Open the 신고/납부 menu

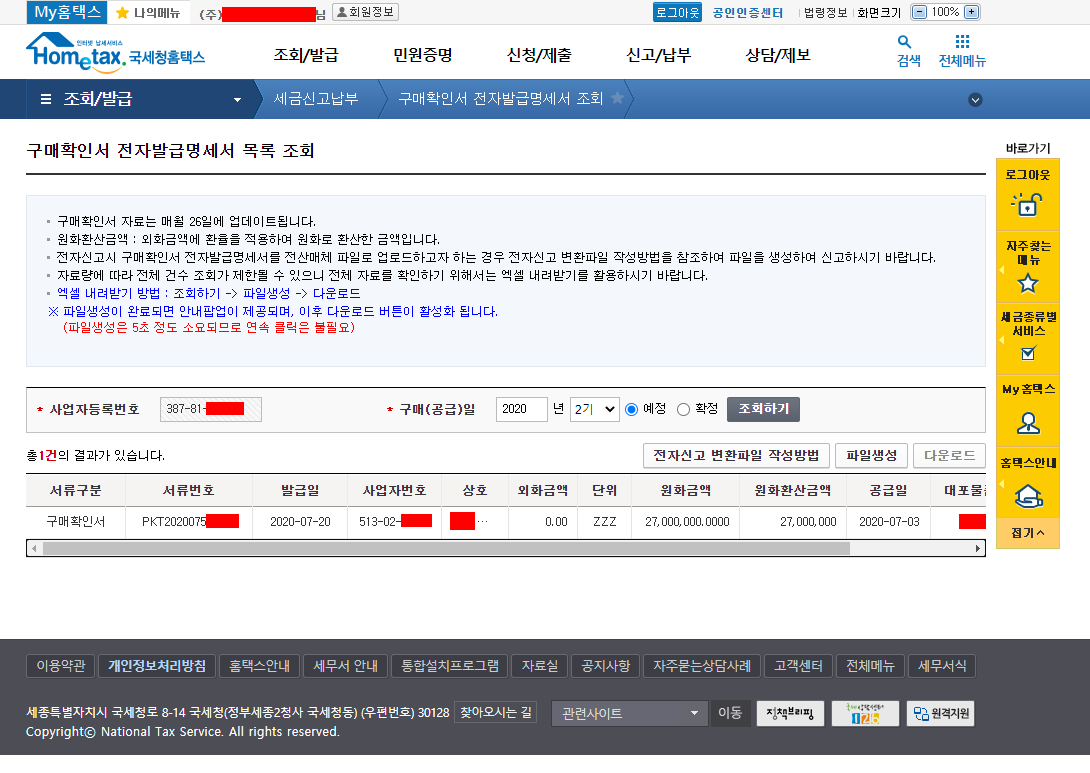pos(658,55)
